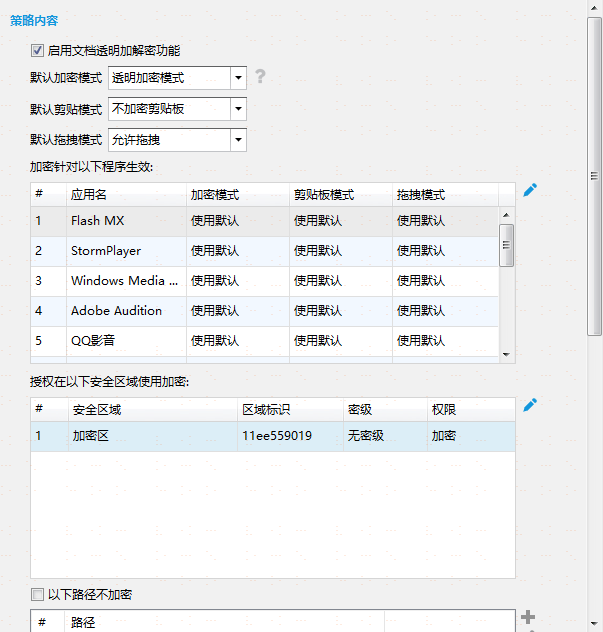Image resolution: width=603 pixels, height=632 pixels.
Task: Click the 安全区域 column header
Action: (97, 410)
